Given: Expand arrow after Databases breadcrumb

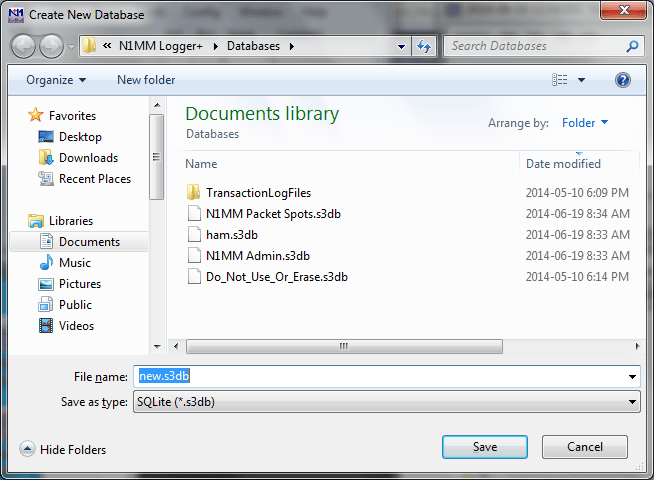Looking at the screenshot, I should [x=292, y=46].
